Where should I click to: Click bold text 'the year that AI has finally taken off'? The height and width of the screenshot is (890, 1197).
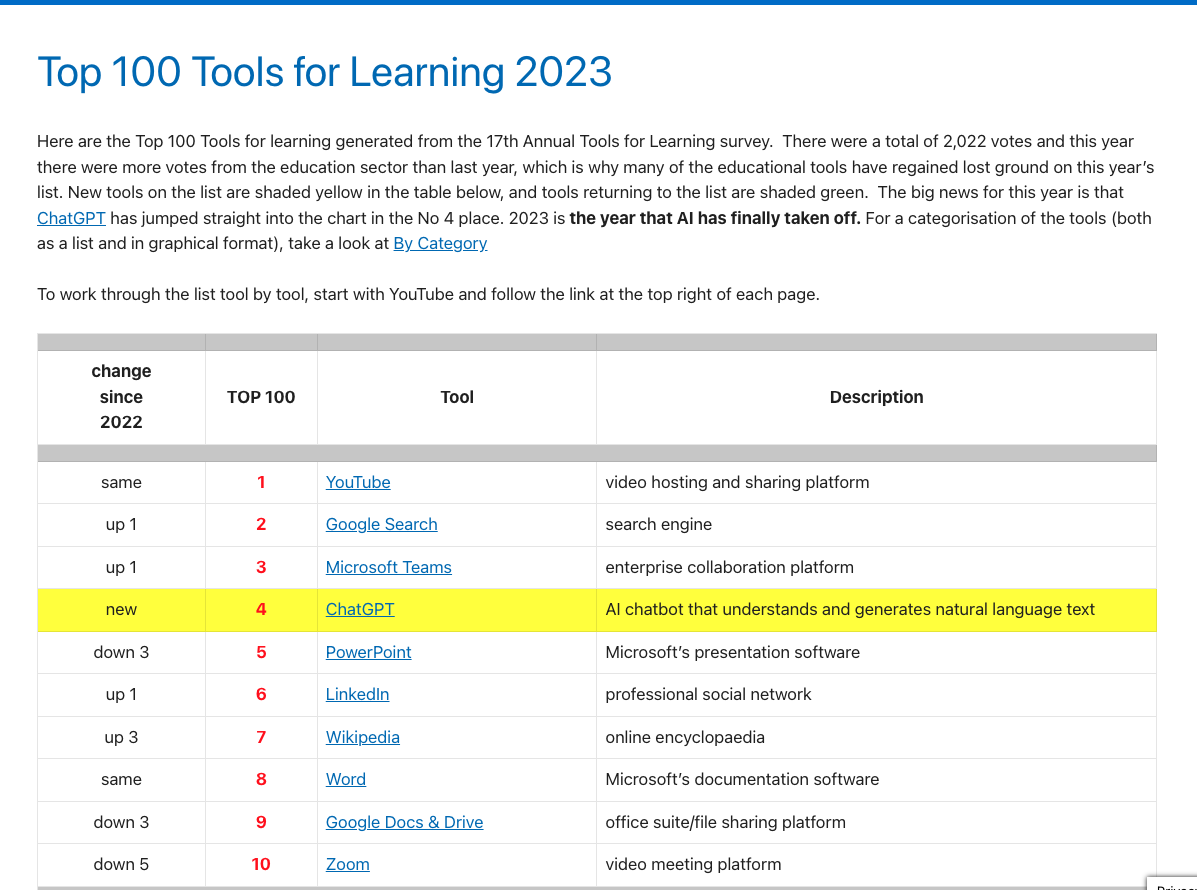(715, 218)
